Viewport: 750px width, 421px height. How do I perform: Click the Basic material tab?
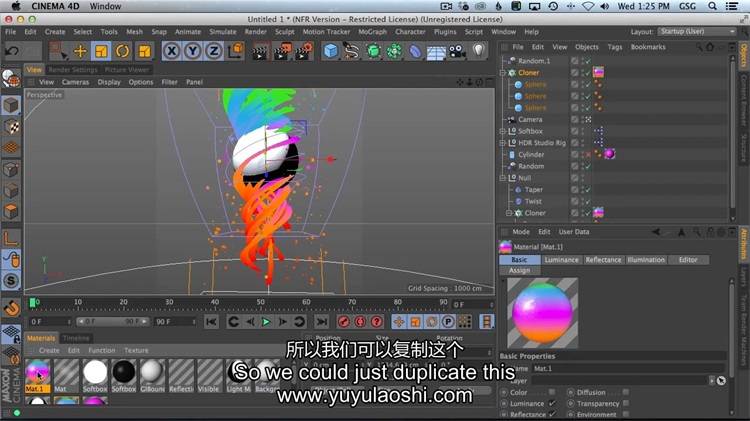[519, 260]
